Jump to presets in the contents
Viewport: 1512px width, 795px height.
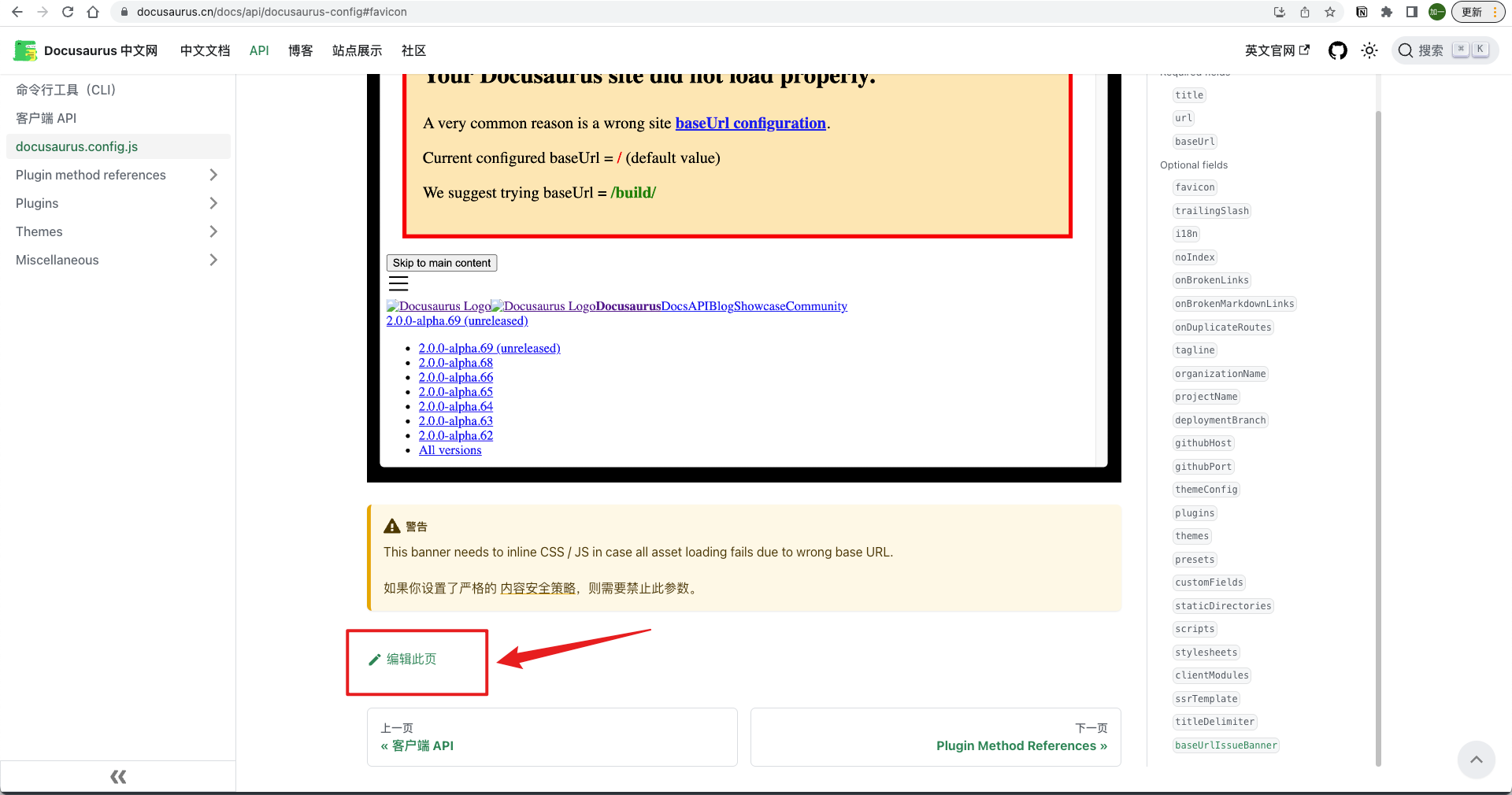tap(1195, 560)
